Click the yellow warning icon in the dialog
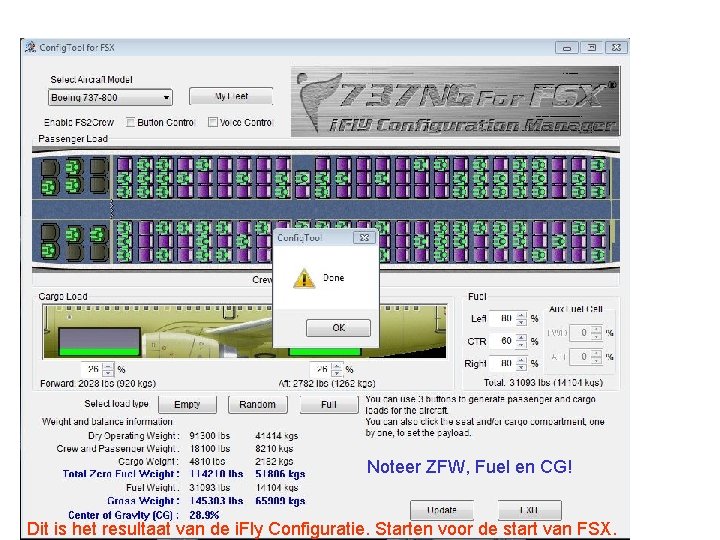This screenshot has height=540, width=720. click(x=304, y=279)
